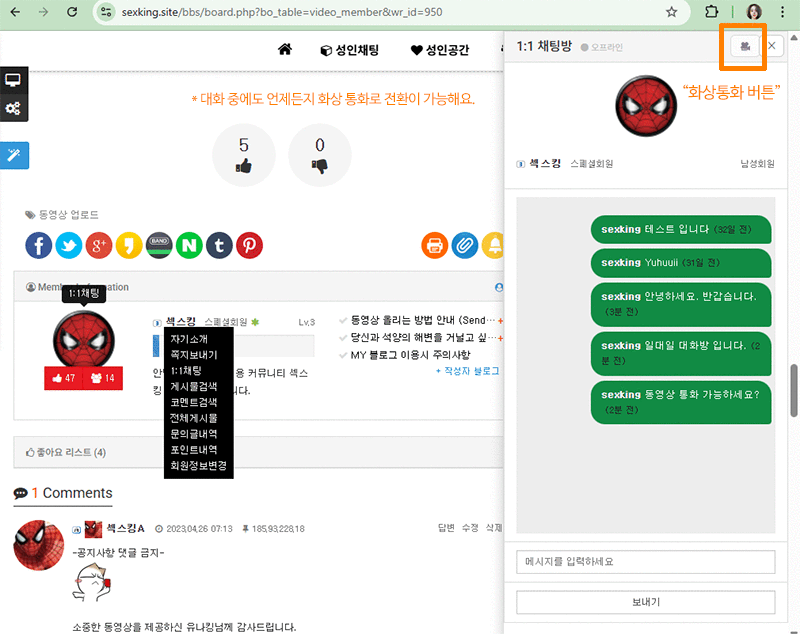
Task: Click the video call button in chat header
Action: pos(743,46)
